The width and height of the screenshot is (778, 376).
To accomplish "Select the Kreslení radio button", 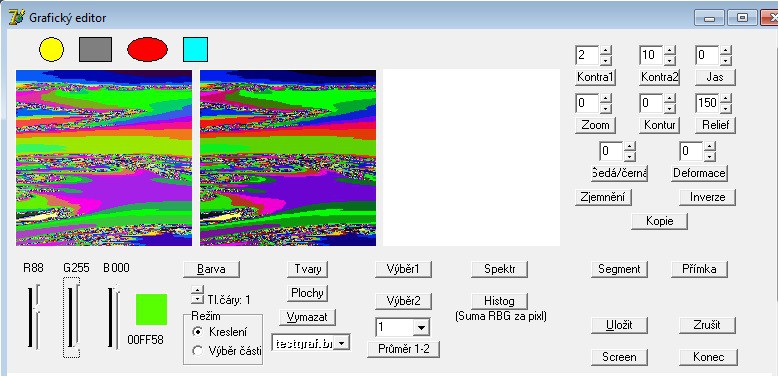I will 197,332.
